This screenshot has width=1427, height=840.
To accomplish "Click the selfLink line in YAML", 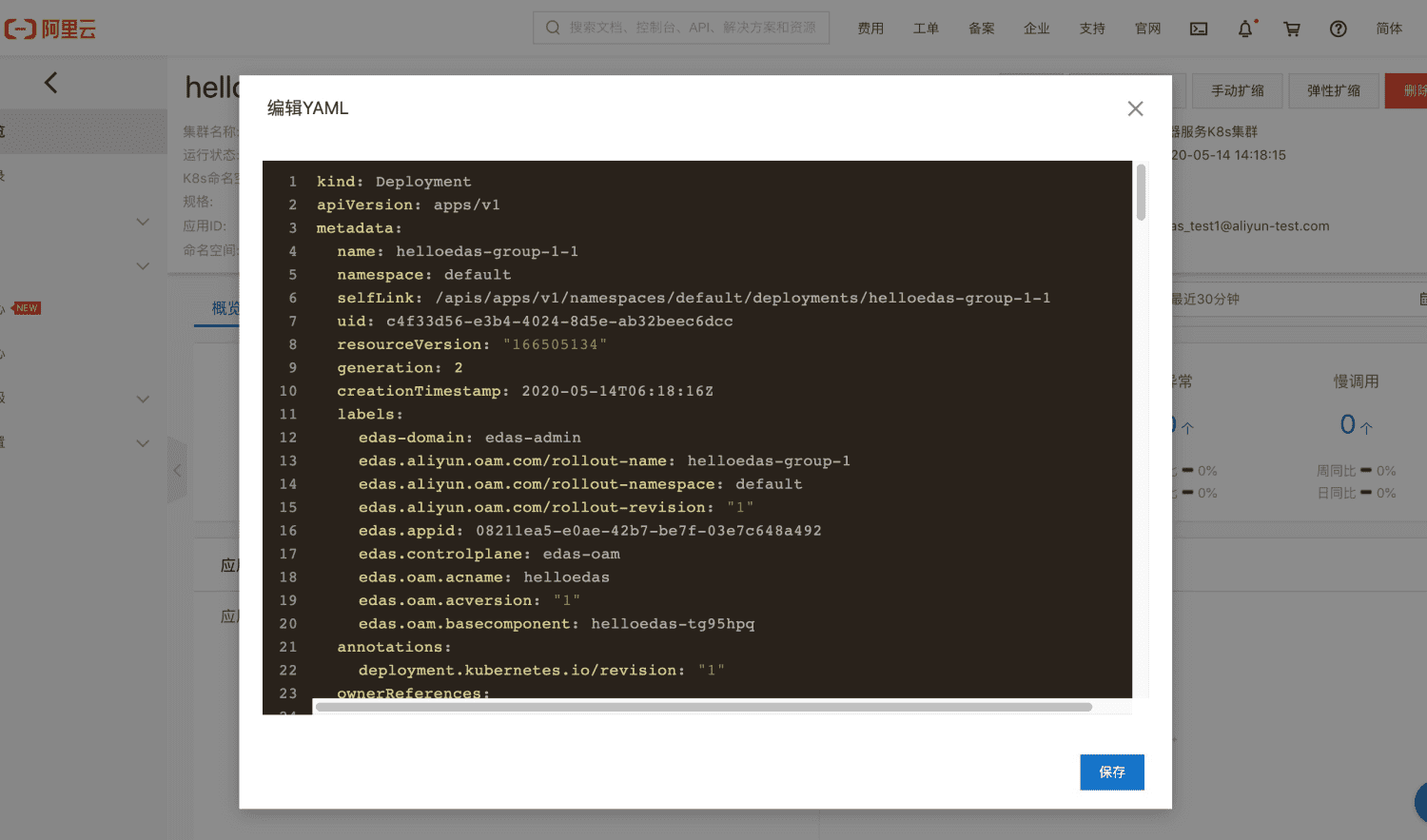I will click(696, 298).
